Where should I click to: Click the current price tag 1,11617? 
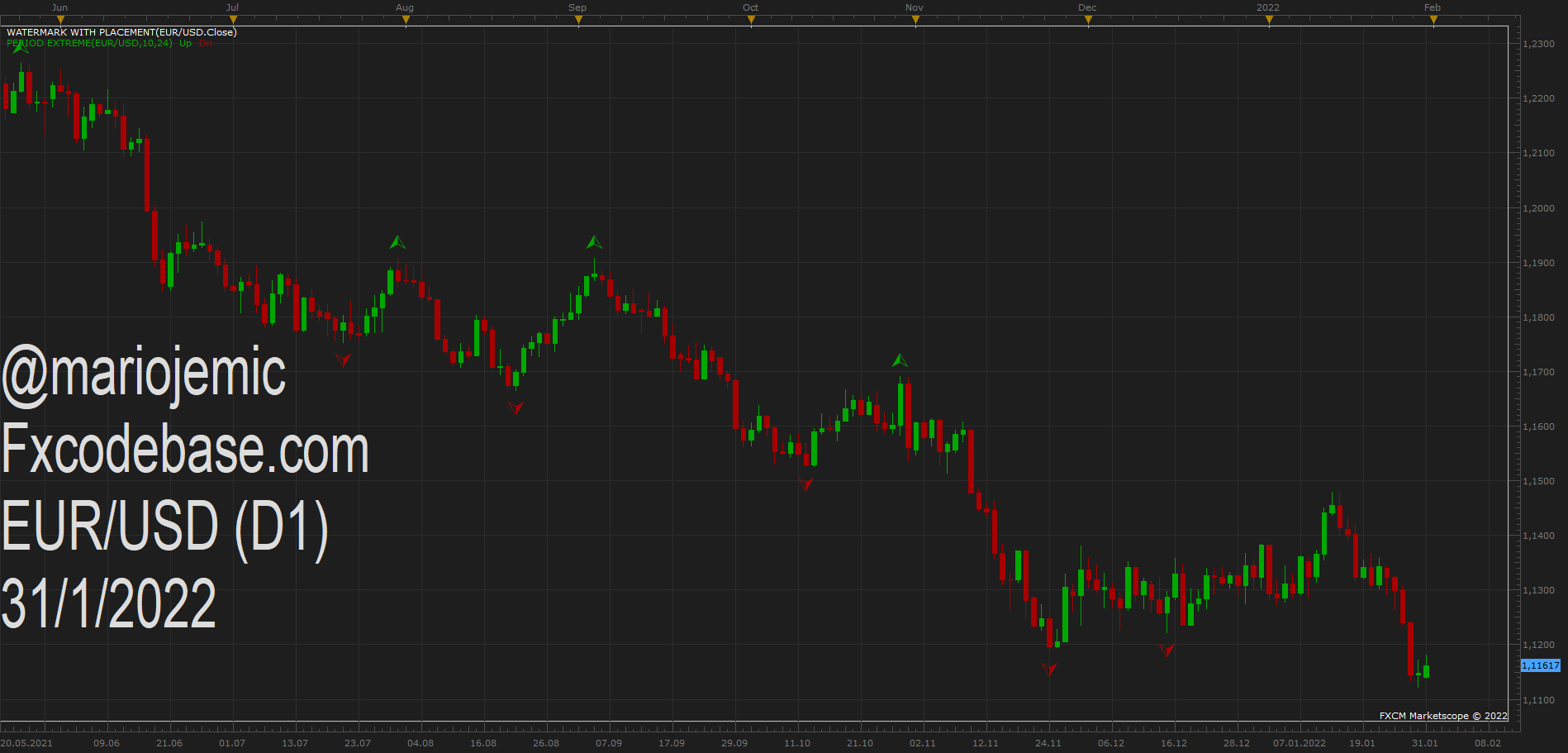tap(1541, 665)
